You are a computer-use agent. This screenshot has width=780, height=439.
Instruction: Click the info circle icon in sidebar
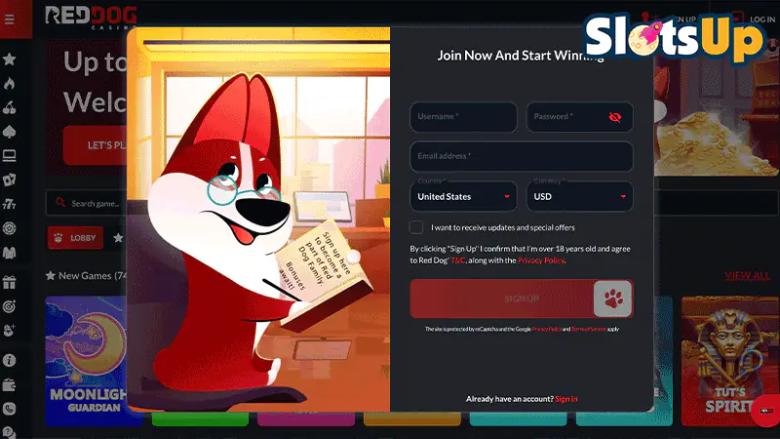10,360
